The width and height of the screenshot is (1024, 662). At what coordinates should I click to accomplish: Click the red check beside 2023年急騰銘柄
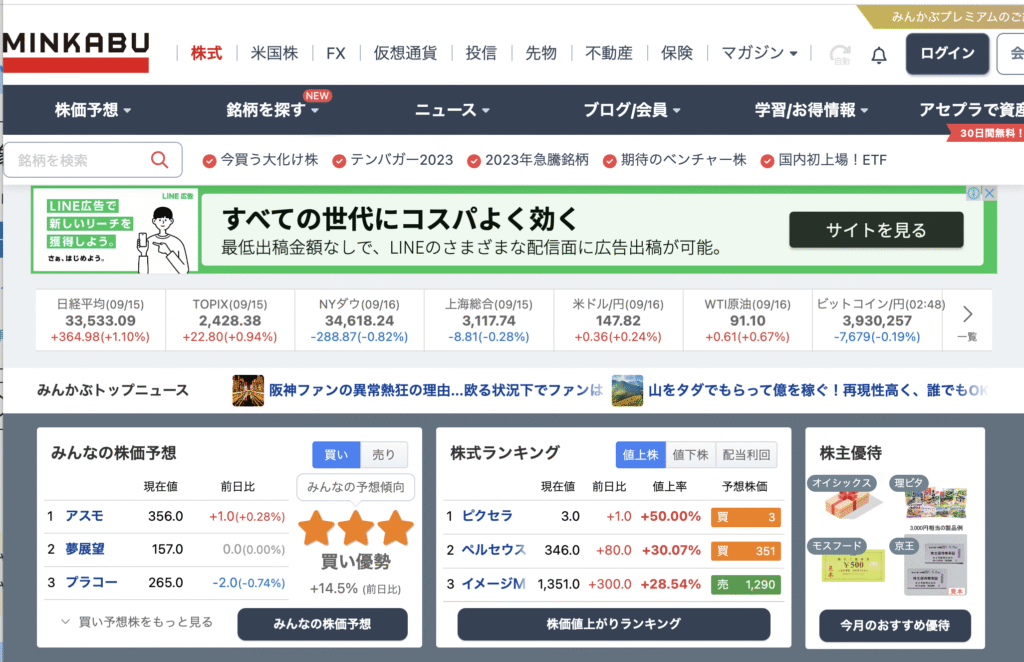coord(474,161)
